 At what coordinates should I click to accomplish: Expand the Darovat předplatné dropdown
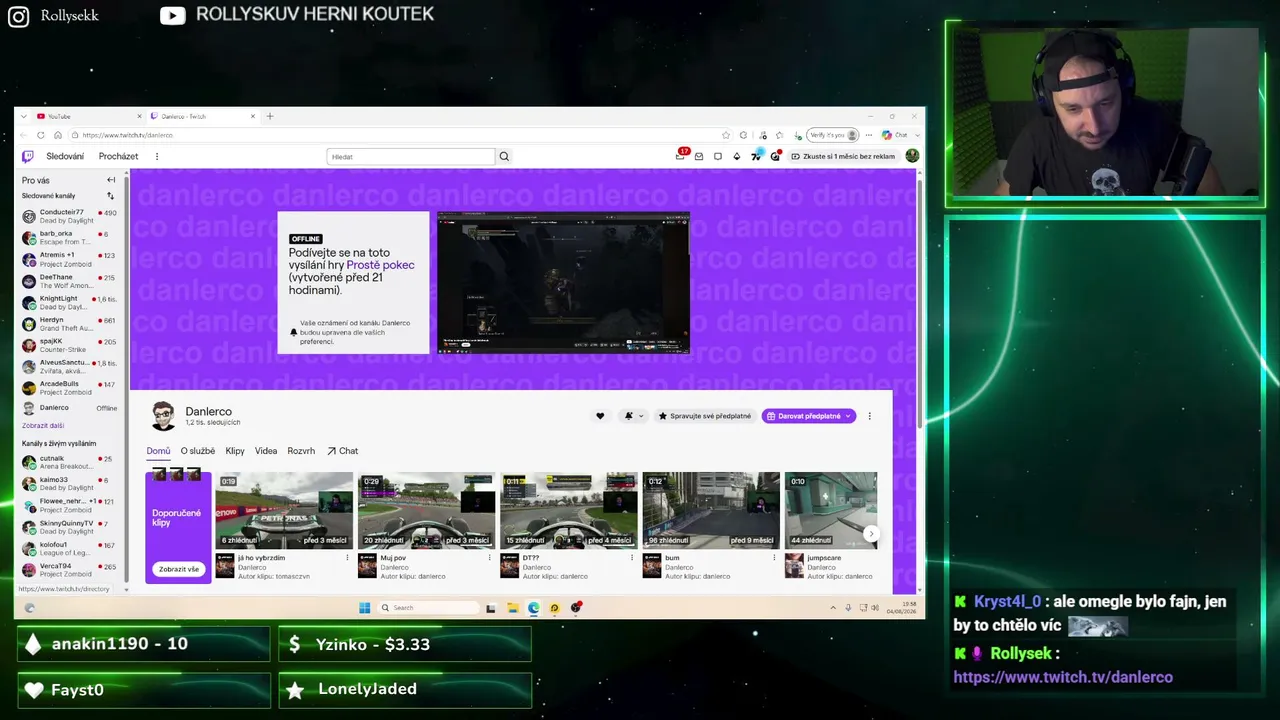848,416
